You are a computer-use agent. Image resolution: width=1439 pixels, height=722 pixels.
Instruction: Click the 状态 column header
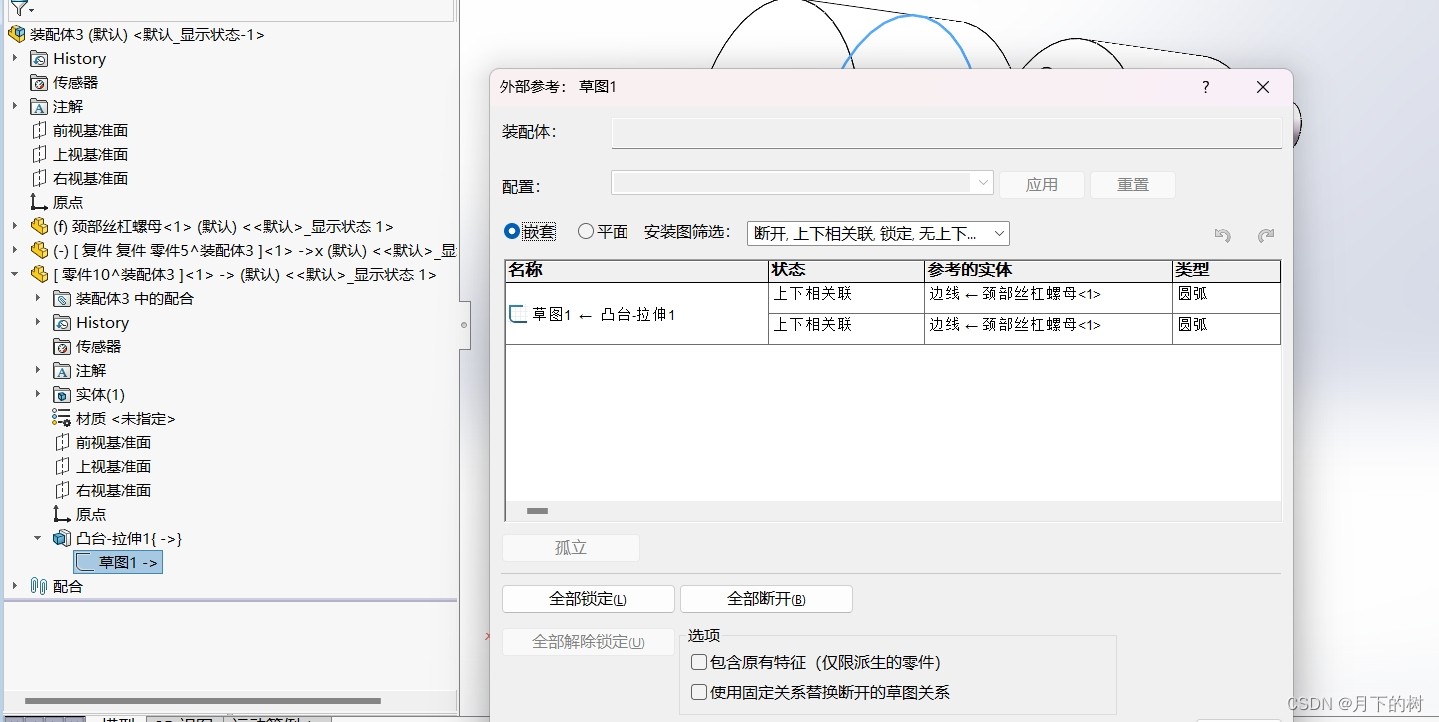[846, 271]
